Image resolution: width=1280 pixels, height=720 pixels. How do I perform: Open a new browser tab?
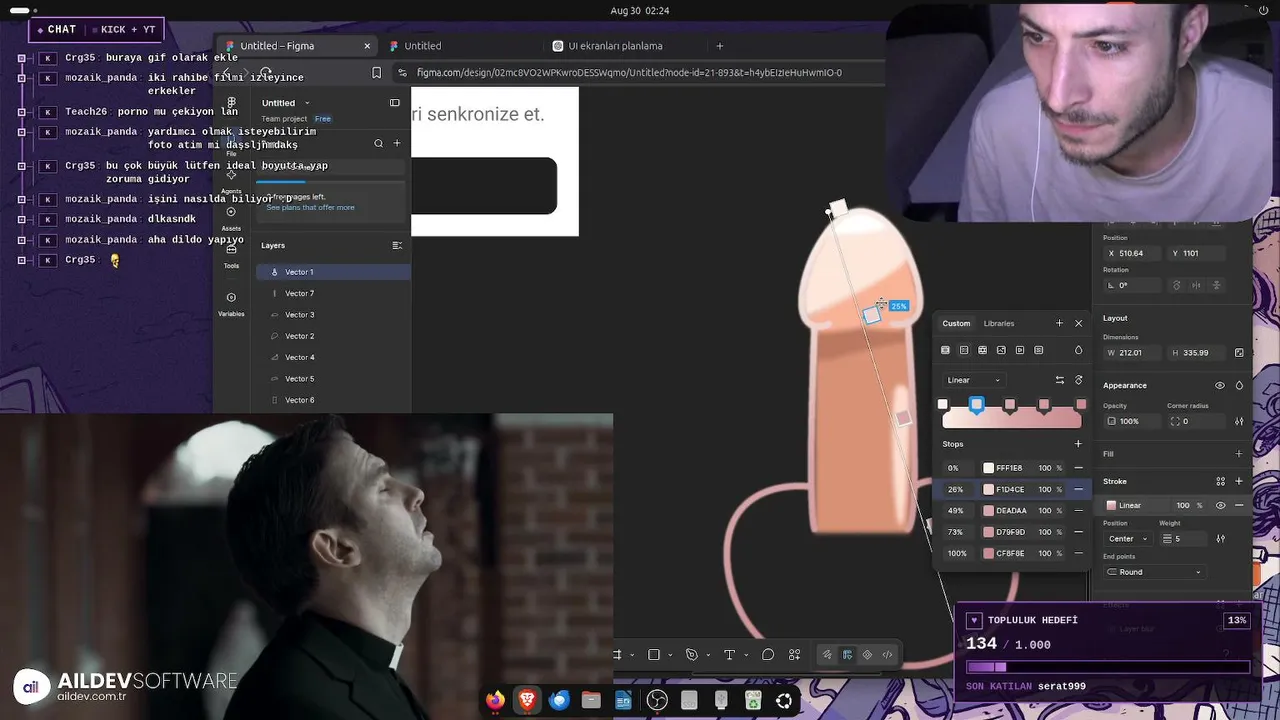[x=719, y=46]
